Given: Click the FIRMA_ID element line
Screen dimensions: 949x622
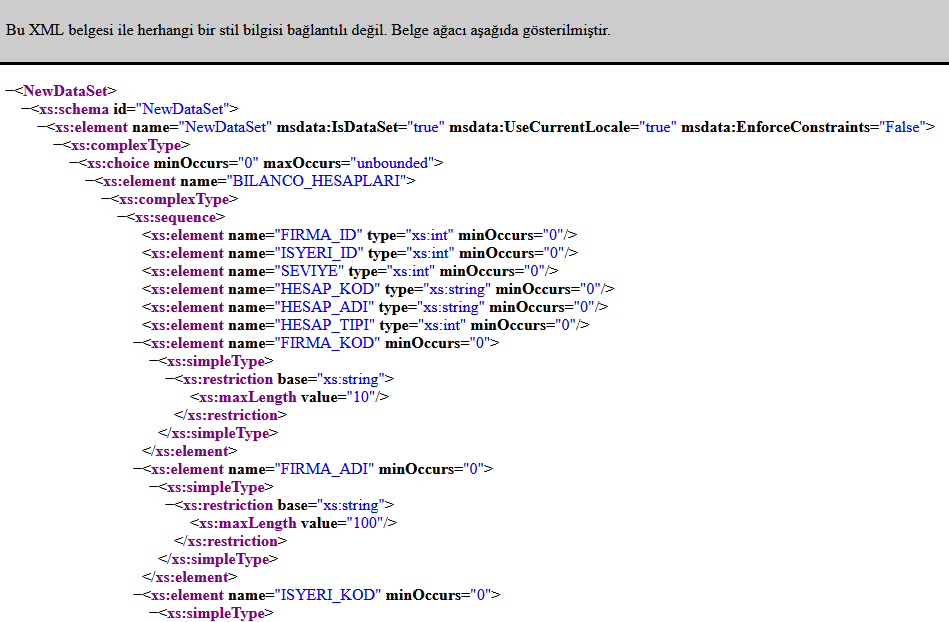Looking at the screenshot, I should coord(360,235).
